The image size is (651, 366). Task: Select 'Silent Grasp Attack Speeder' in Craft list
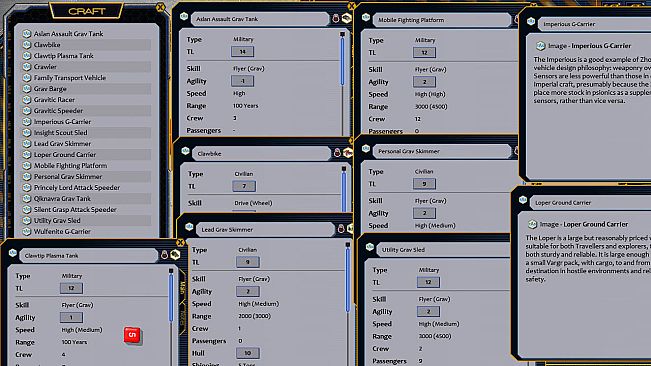pyautogui.click(x=75, y=210)
